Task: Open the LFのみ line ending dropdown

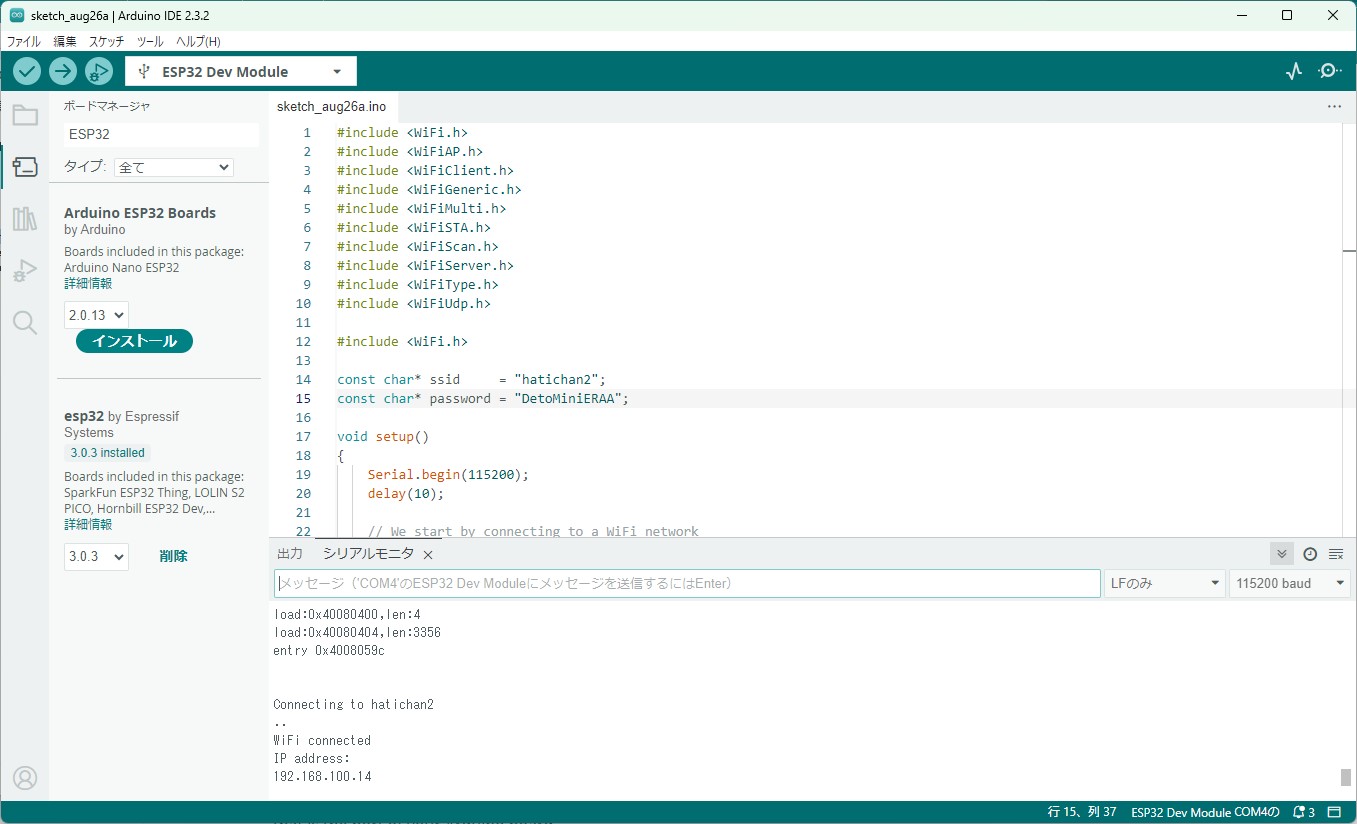Action: pos(1165,583)
